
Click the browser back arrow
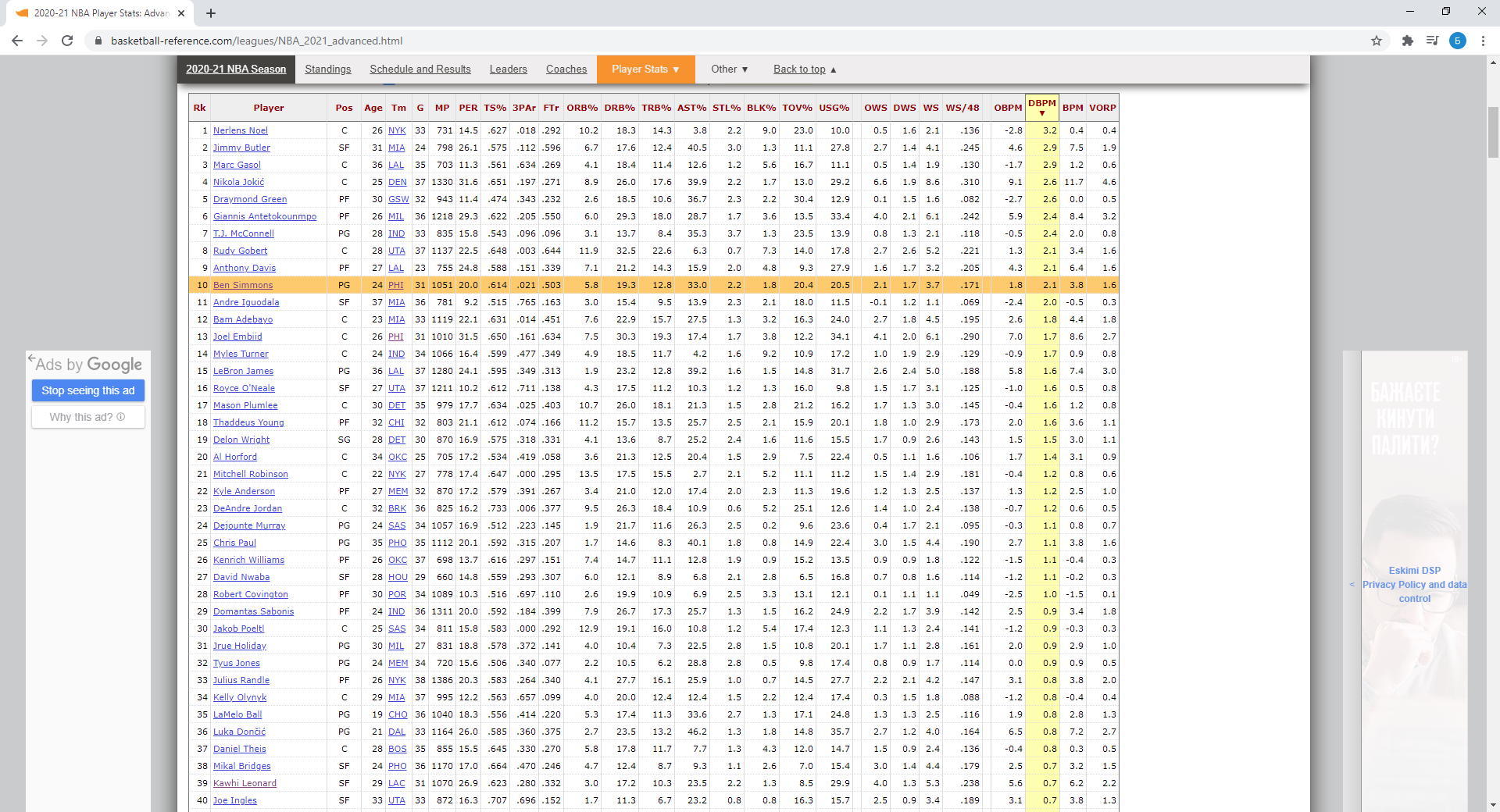(17, 41)
